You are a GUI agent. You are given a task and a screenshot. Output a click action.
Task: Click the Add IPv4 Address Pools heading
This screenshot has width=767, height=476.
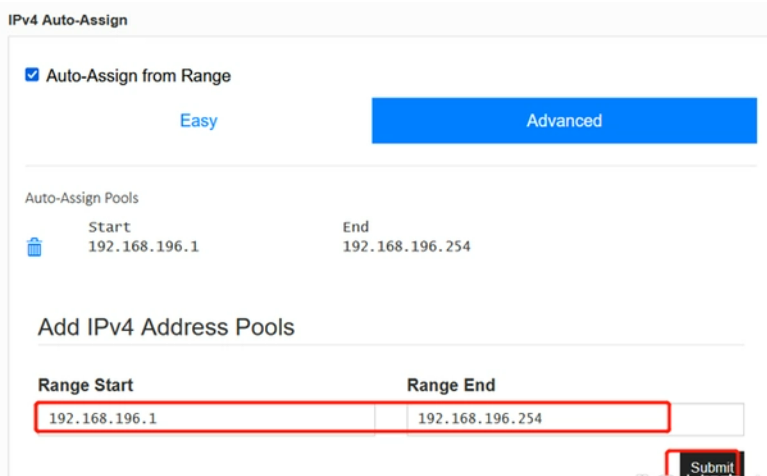[x=166, y=327]
